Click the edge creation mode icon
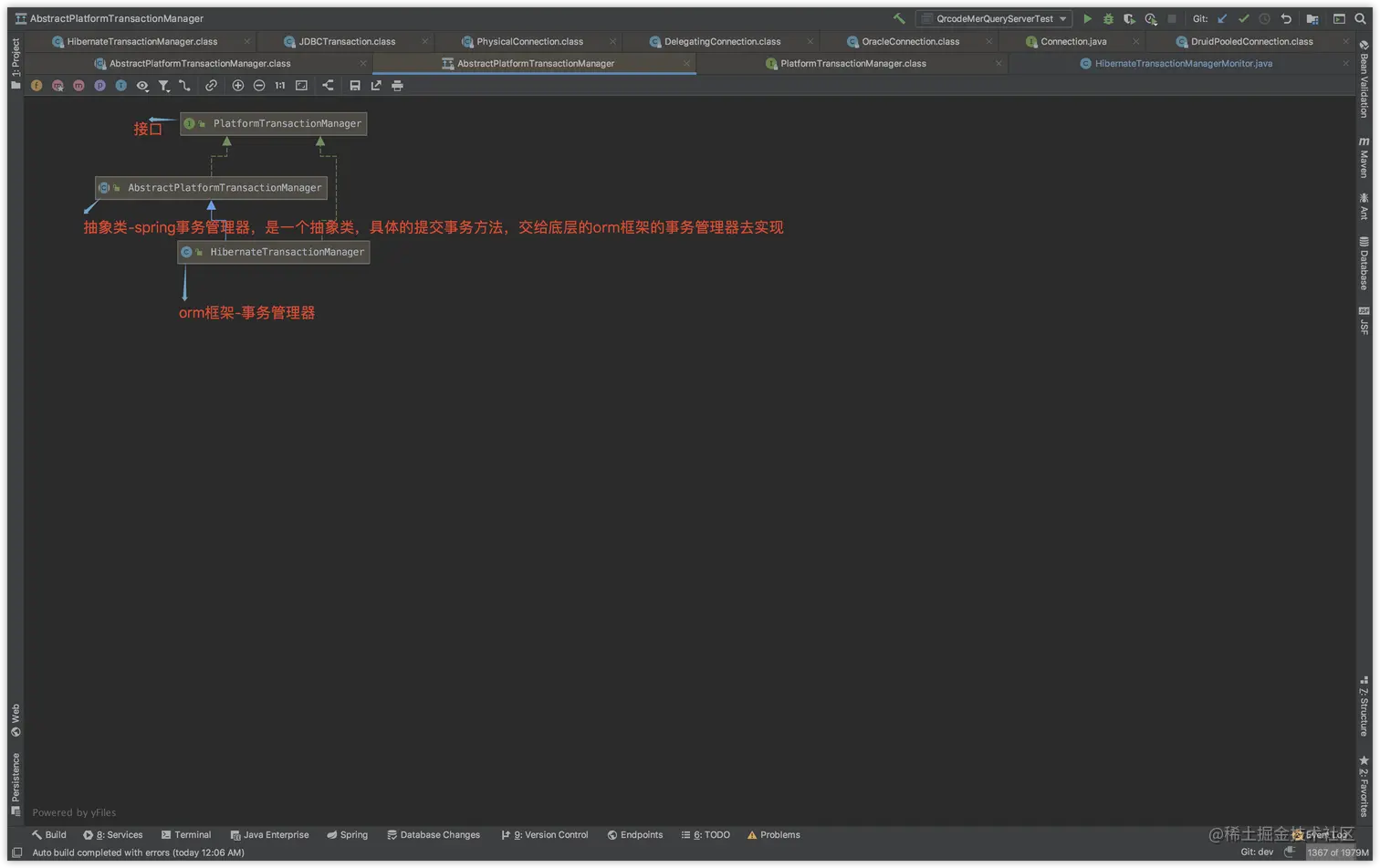1380x868 pixels. click(184, 86)
